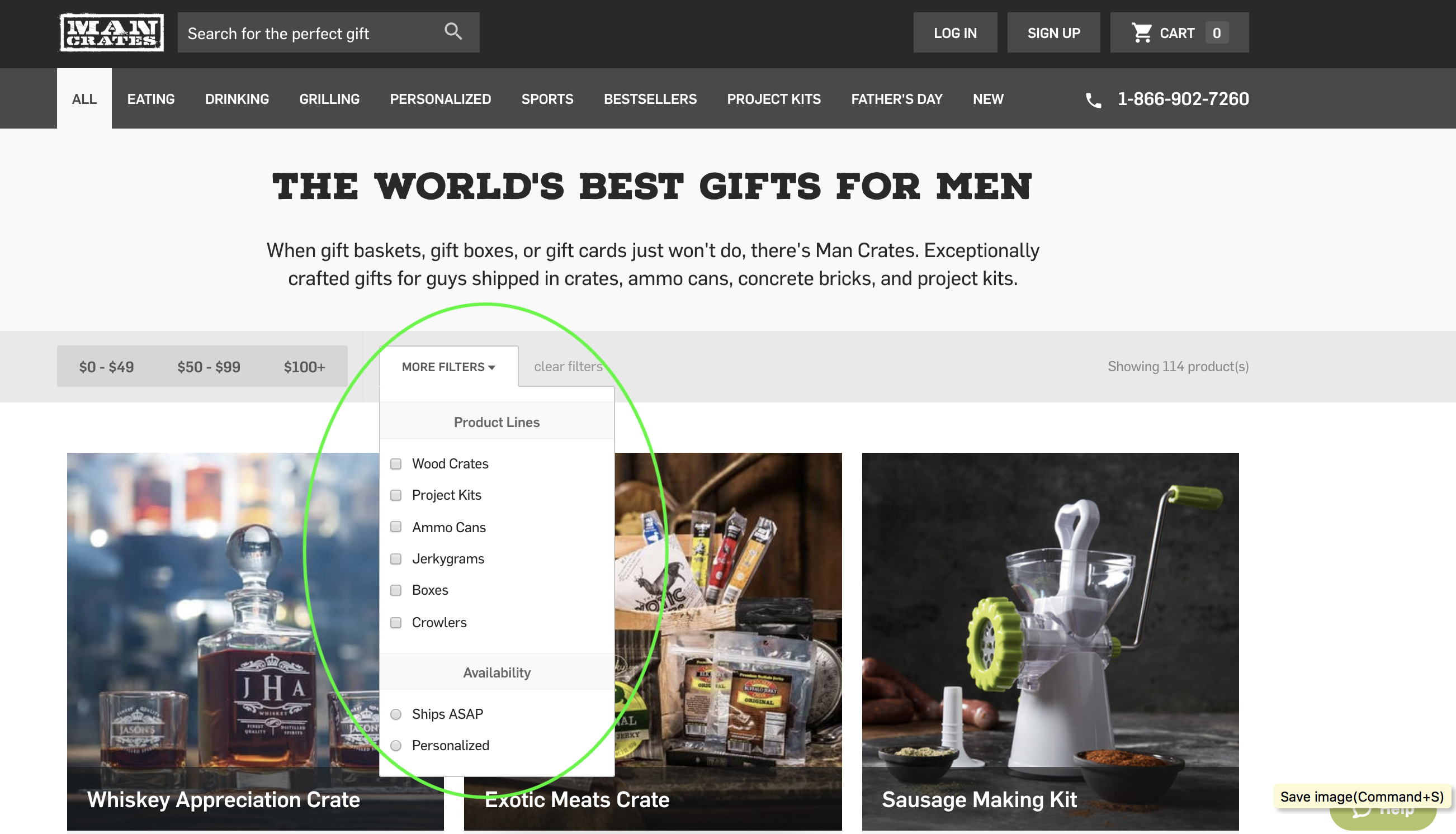Enable the Jerkygrams filter checkbox
Image resolution: width=1456 pixels, height=834 pixels.
tap(396, 558)
